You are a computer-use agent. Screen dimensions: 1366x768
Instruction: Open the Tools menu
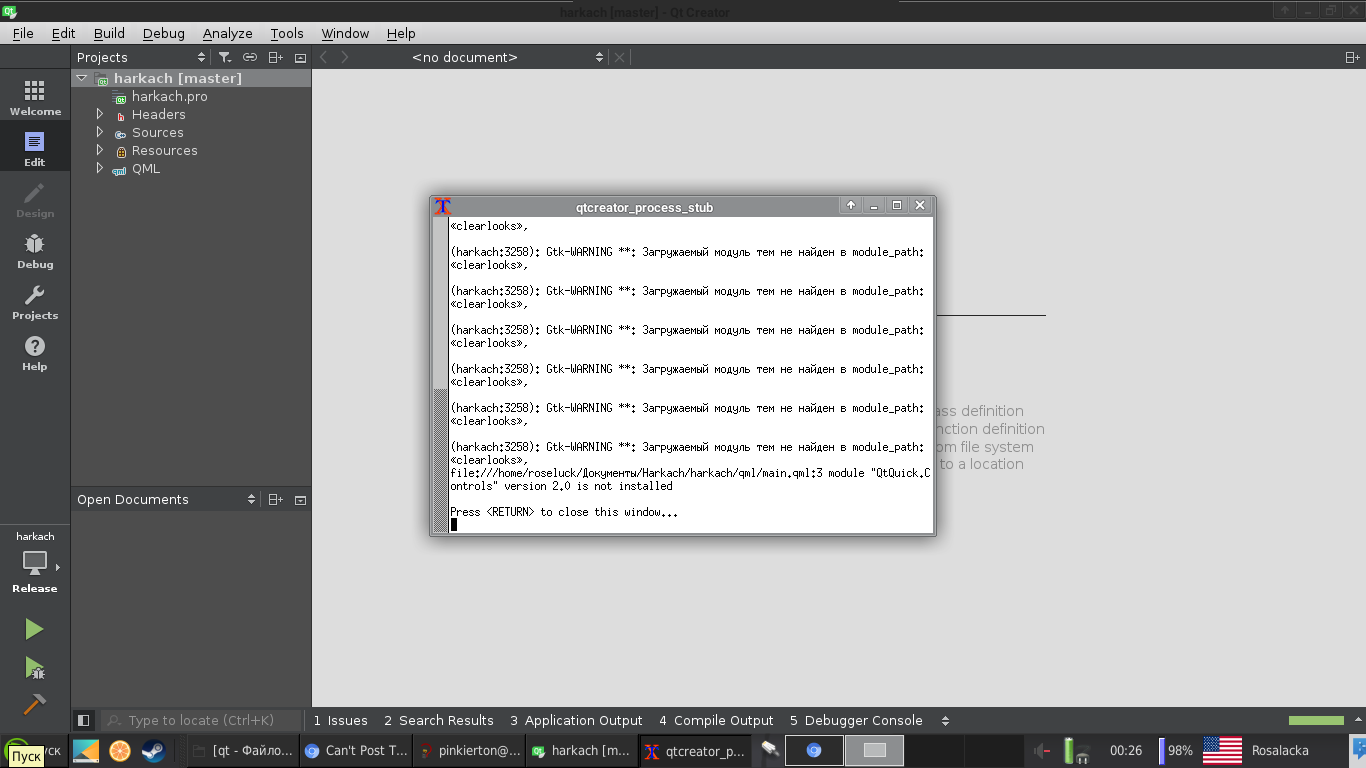(x=287, y=33)
